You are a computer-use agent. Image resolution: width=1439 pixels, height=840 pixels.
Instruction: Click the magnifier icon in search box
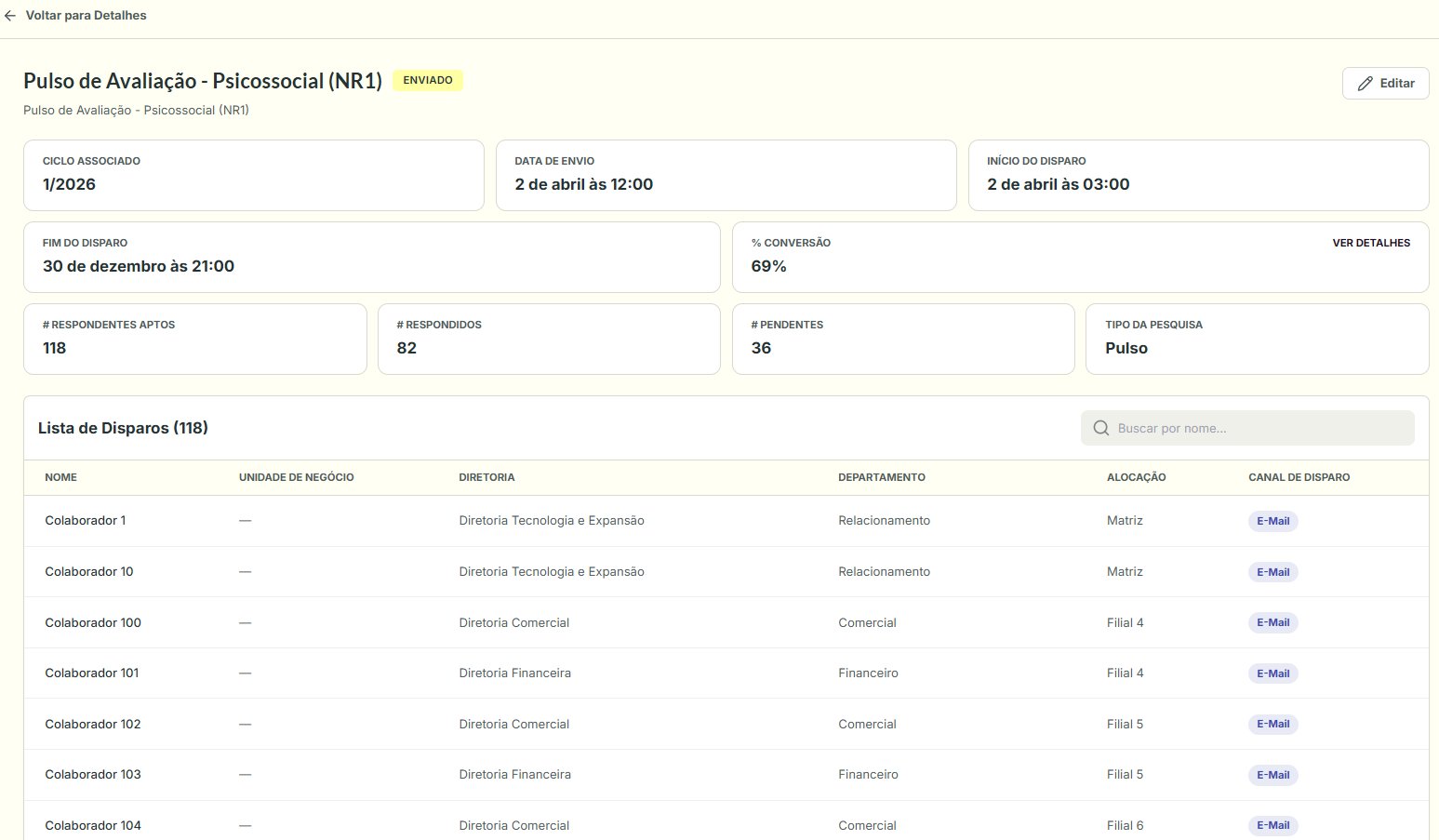(1100, 428)
